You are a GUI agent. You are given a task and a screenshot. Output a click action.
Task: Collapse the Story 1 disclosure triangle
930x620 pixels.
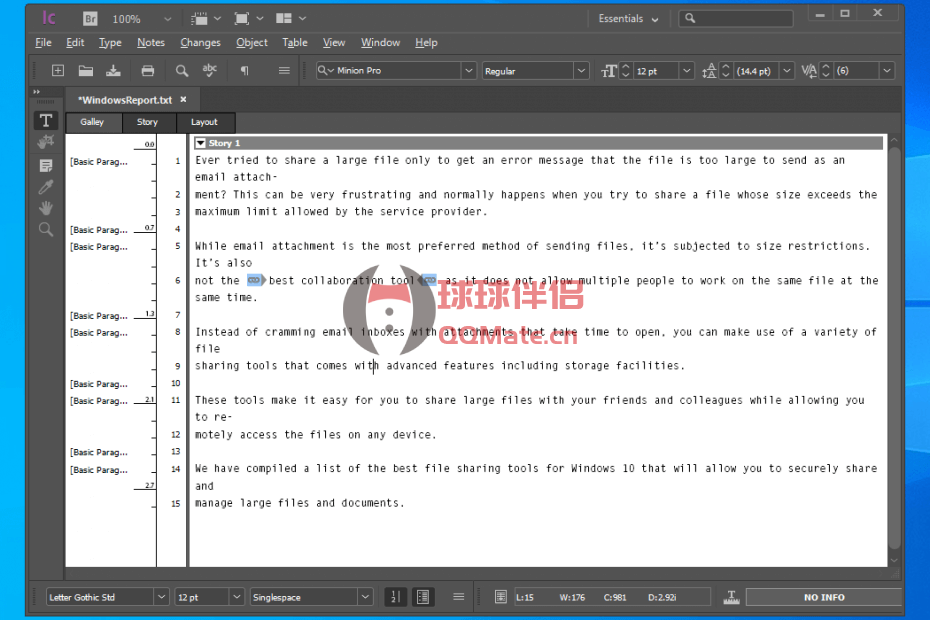coord(200,144)
